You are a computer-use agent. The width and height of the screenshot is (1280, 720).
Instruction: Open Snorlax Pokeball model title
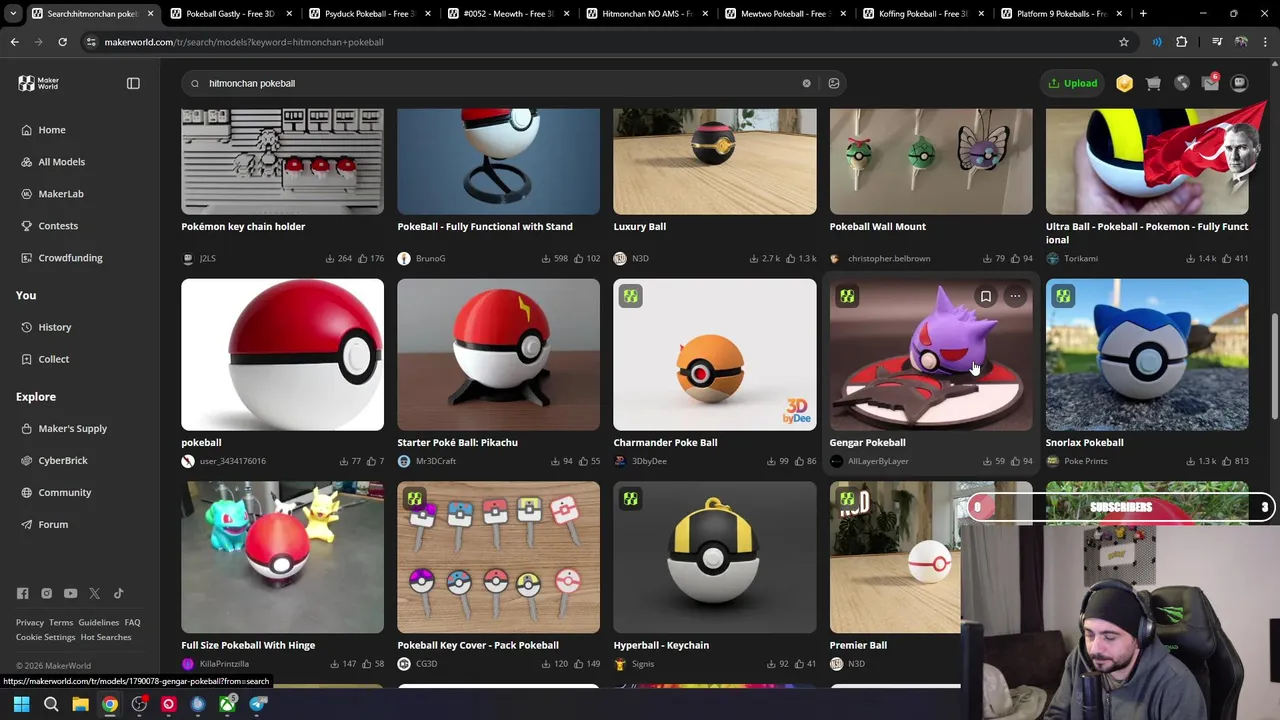click(x=1084, y=442)
